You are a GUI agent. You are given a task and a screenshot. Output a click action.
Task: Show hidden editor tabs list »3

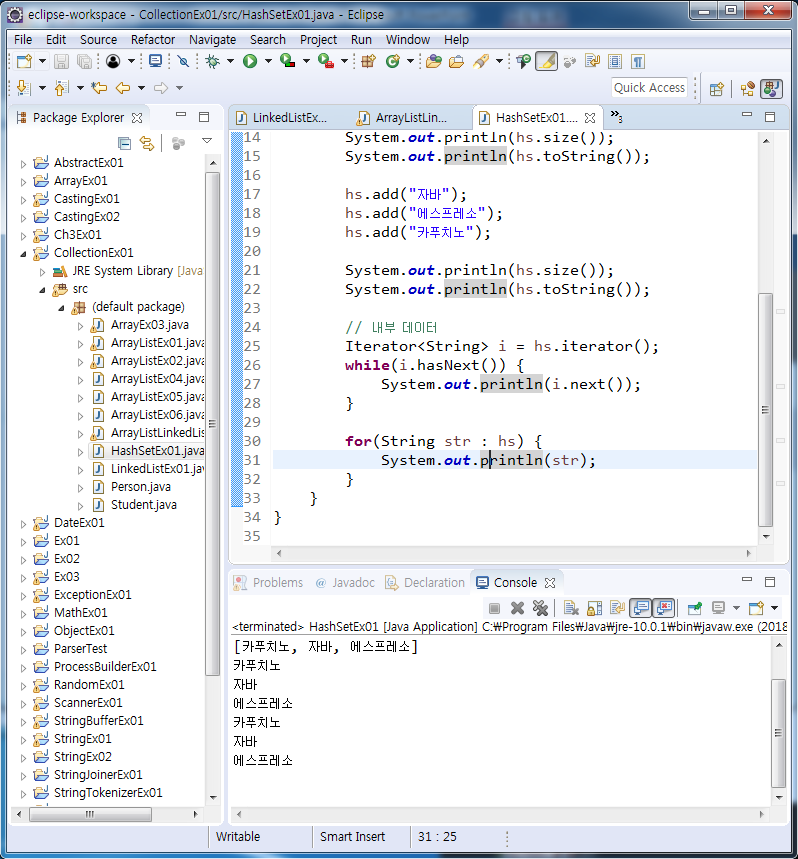(x=617, y=116)
